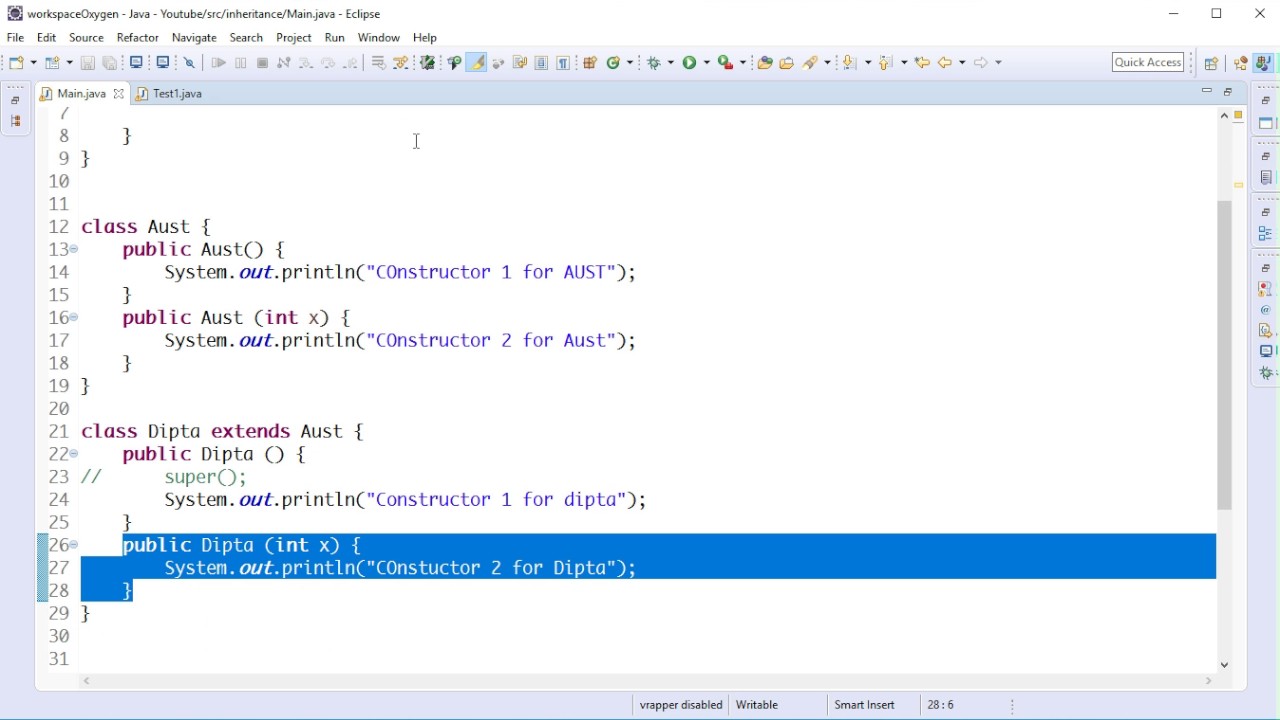Click the green Run button
This screenshot has width=1280, height=720.
[690, 62]
